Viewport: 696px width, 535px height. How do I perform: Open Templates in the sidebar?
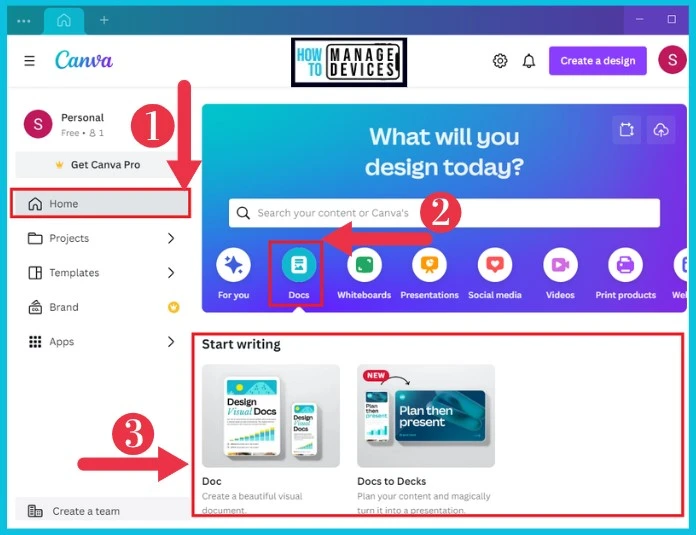point(101,273)
